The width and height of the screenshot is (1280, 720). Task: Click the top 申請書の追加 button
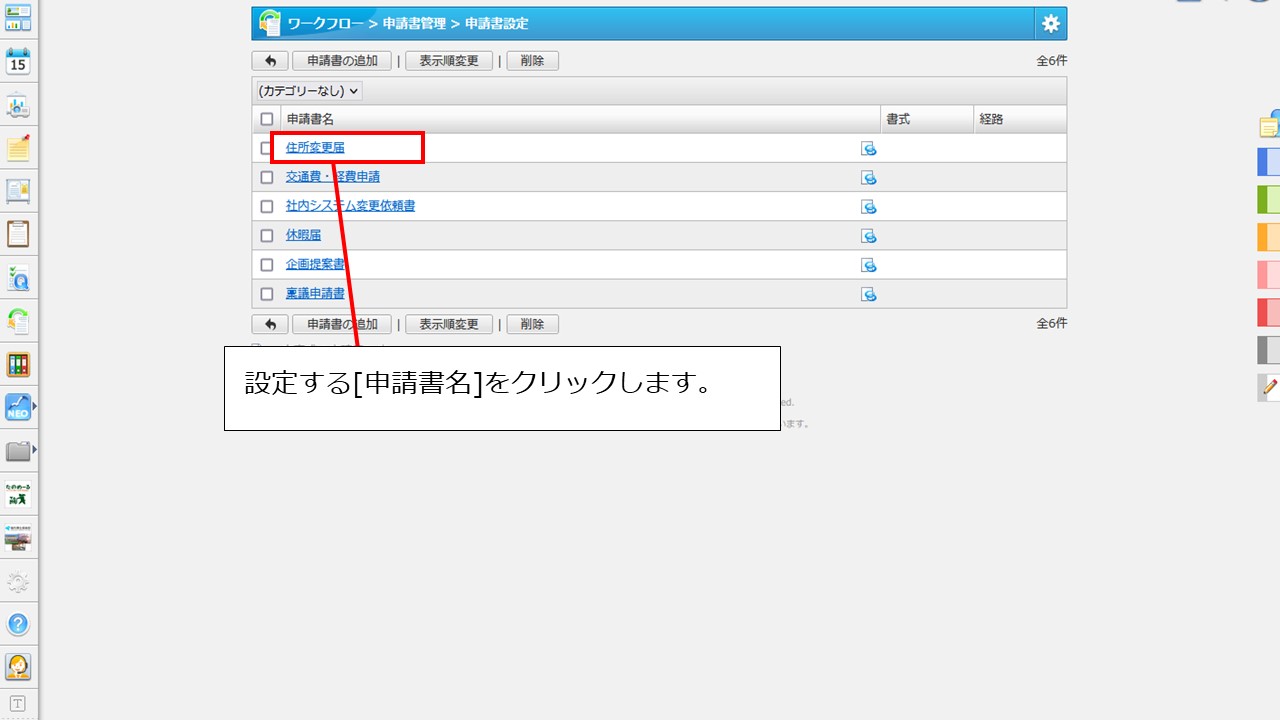point(342,61)
